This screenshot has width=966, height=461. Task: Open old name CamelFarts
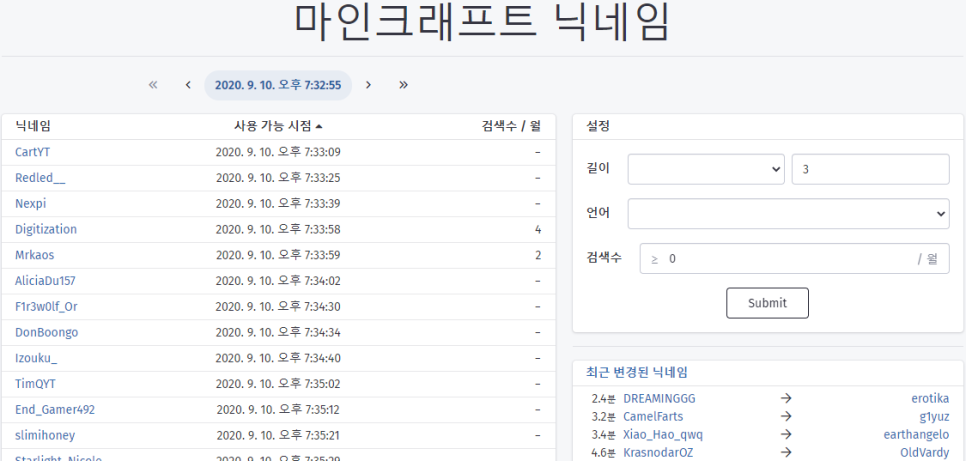(x=653, y=417)
